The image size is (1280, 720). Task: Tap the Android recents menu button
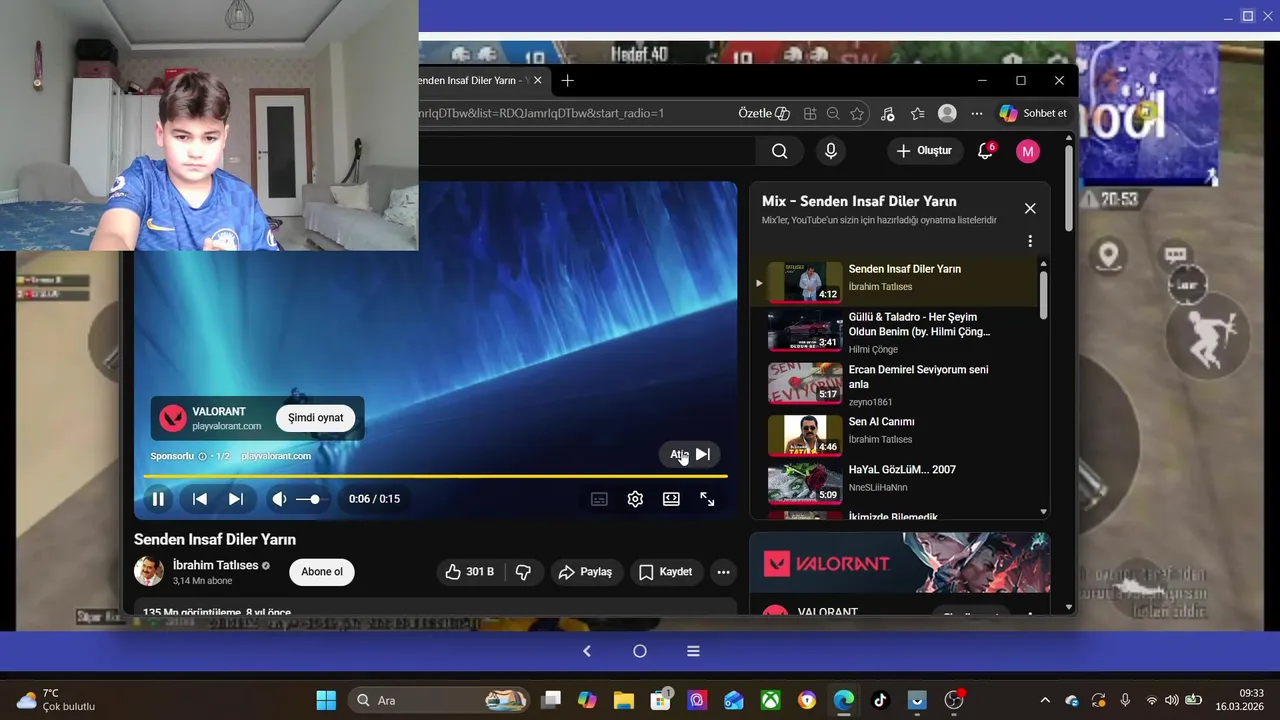click(x=693, y=651)
